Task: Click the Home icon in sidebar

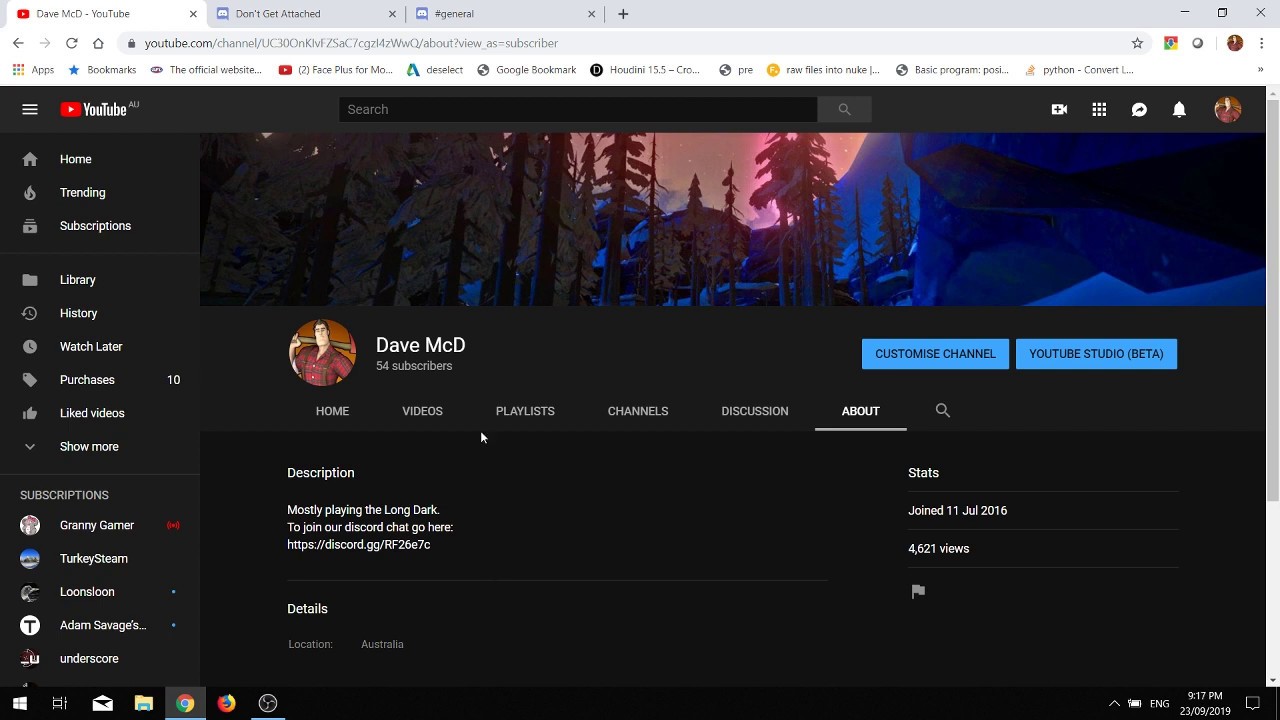Action: pos(30,159)
